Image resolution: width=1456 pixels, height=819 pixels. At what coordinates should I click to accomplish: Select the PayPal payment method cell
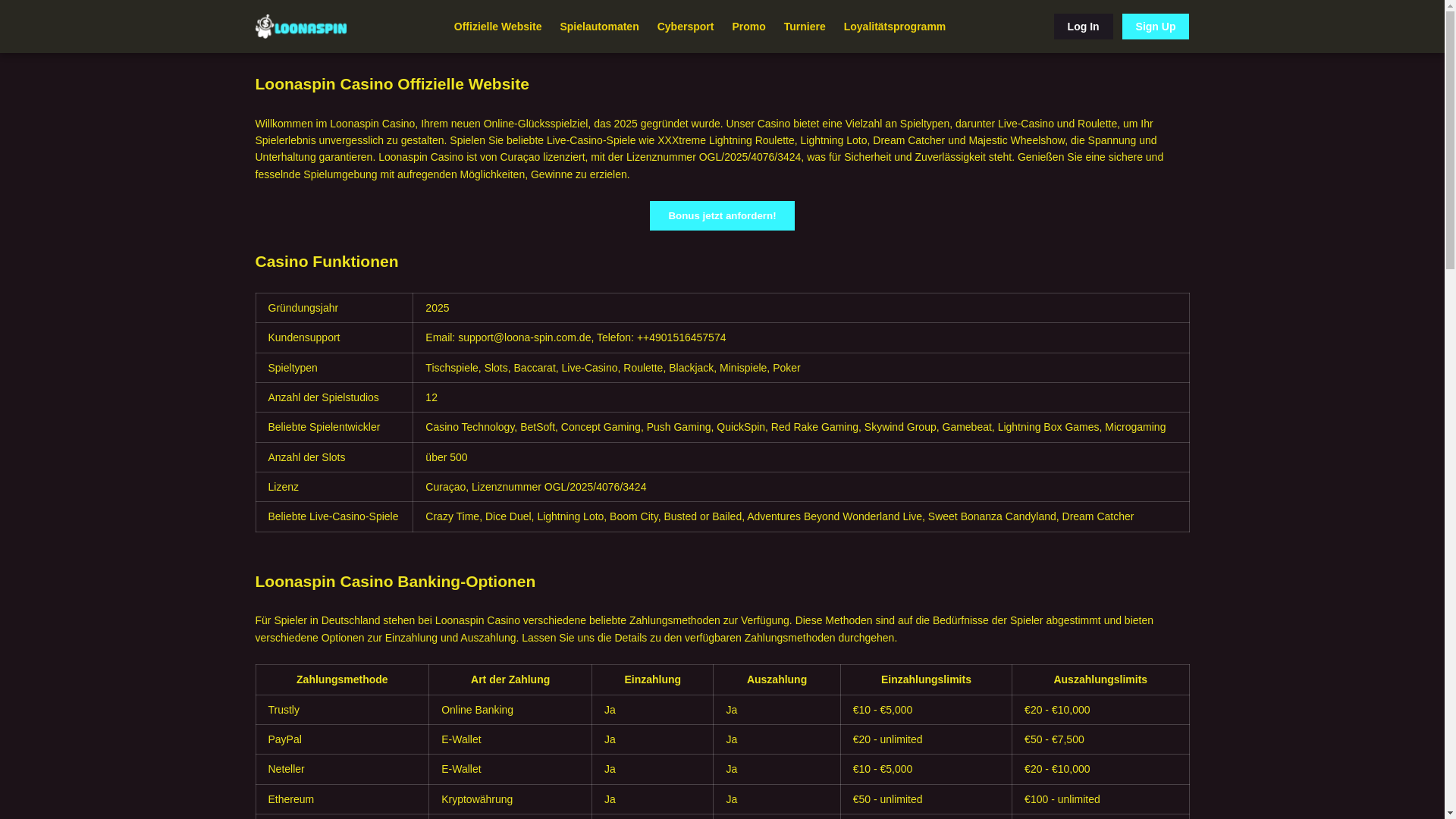pyautogui.click(x=342, y=739)
